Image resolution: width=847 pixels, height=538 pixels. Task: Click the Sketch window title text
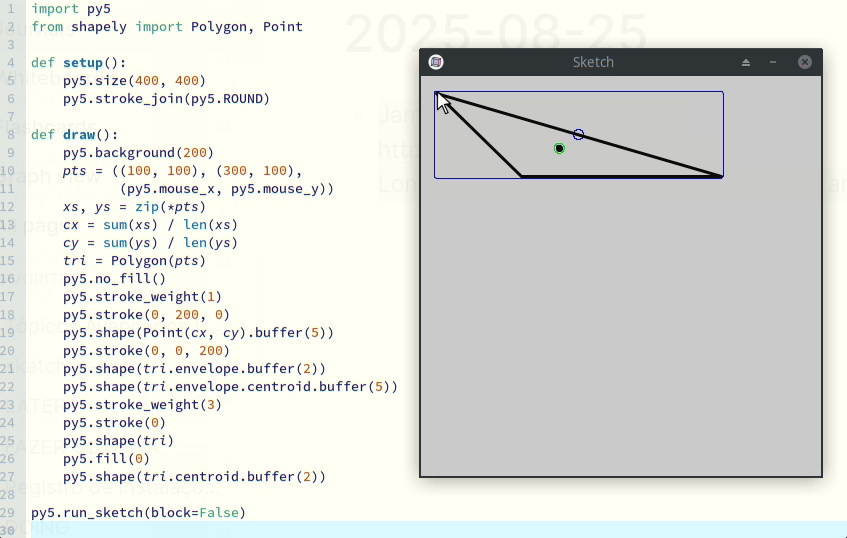pyautogui.click(x=593, y=62)
